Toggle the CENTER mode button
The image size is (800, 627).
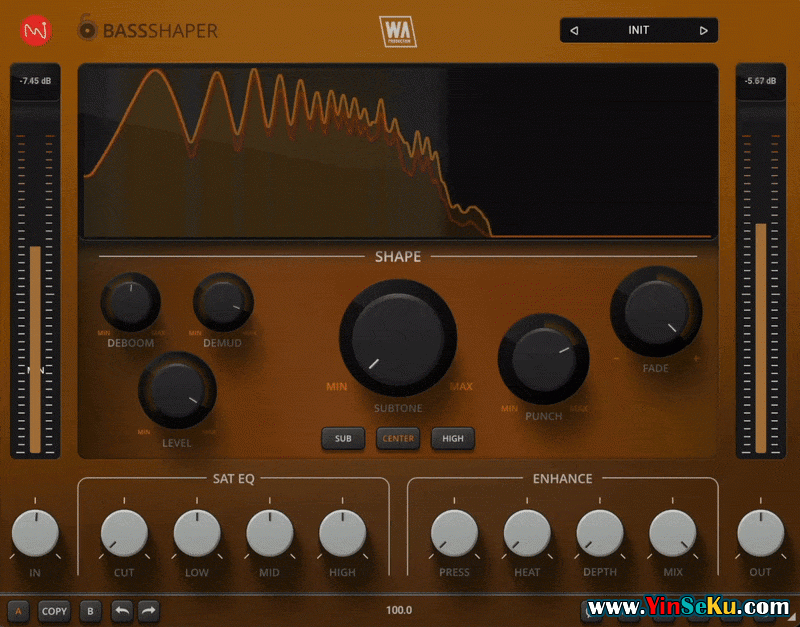point(398,438)
